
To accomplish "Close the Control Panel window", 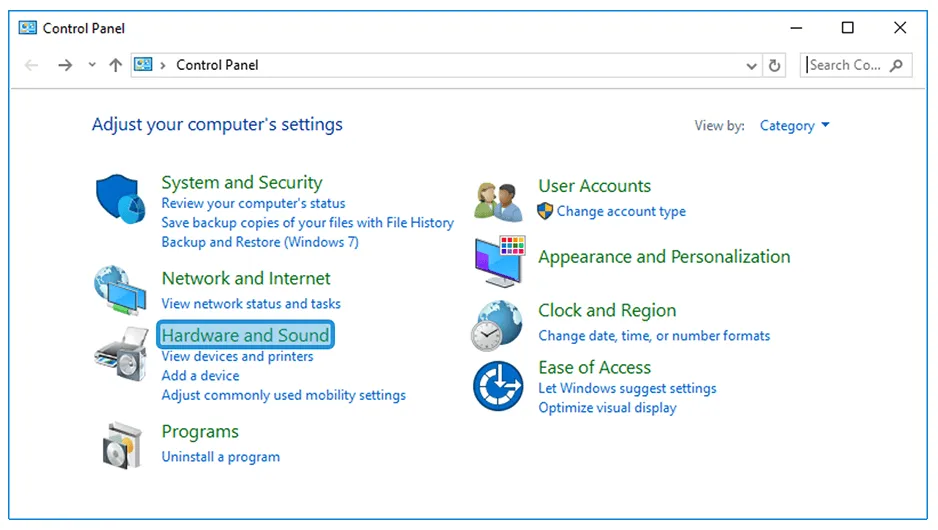I will (900, 28).
